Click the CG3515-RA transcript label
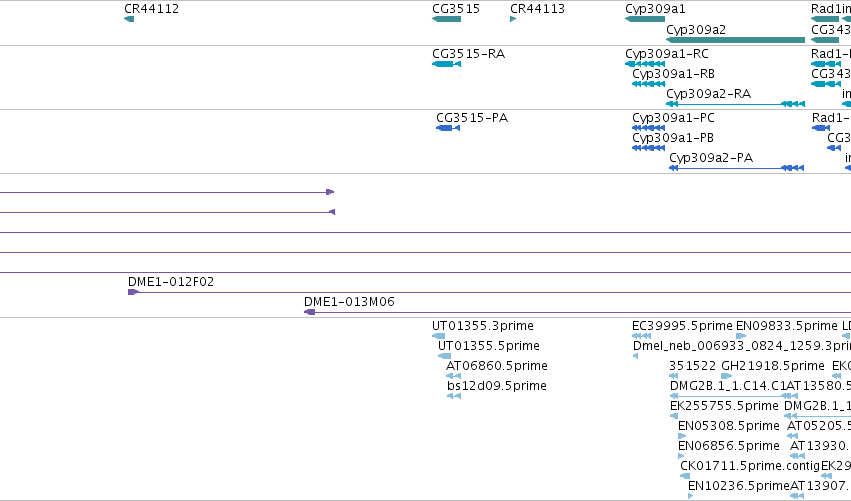 (x=468, y=54)
